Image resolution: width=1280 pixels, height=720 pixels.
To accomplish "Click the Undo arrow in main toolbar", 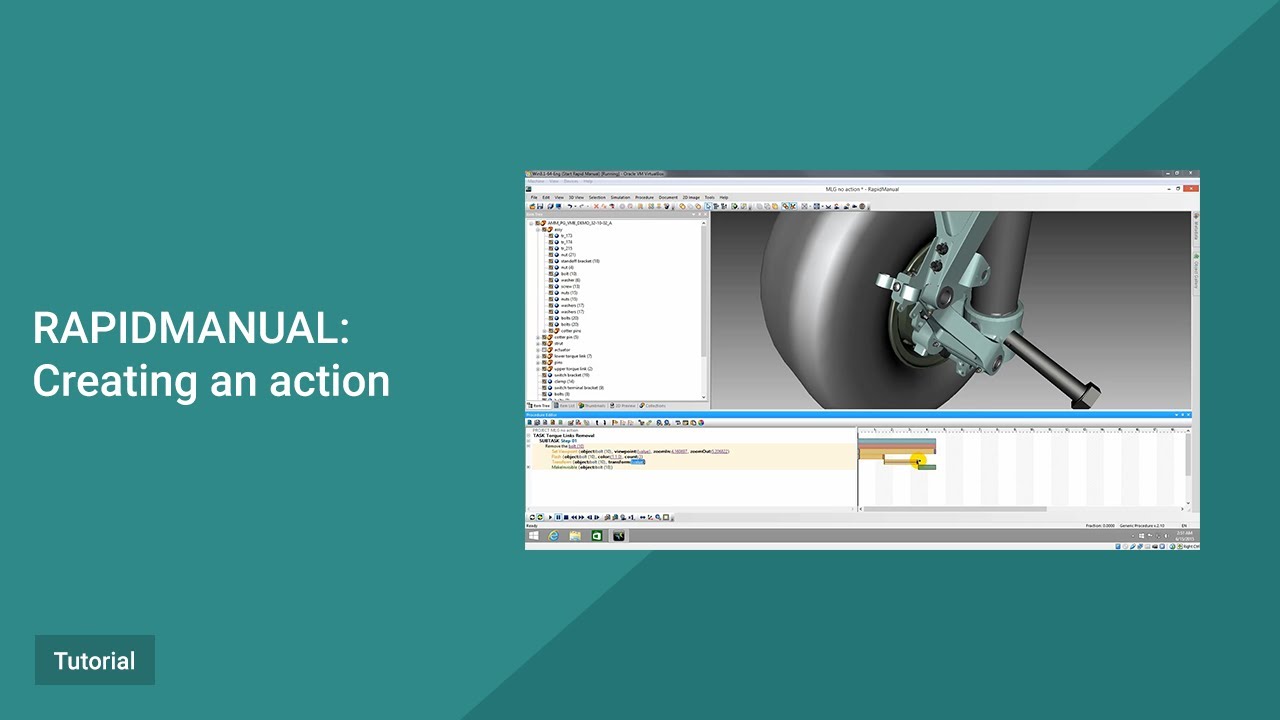I will tap(569, 206).
